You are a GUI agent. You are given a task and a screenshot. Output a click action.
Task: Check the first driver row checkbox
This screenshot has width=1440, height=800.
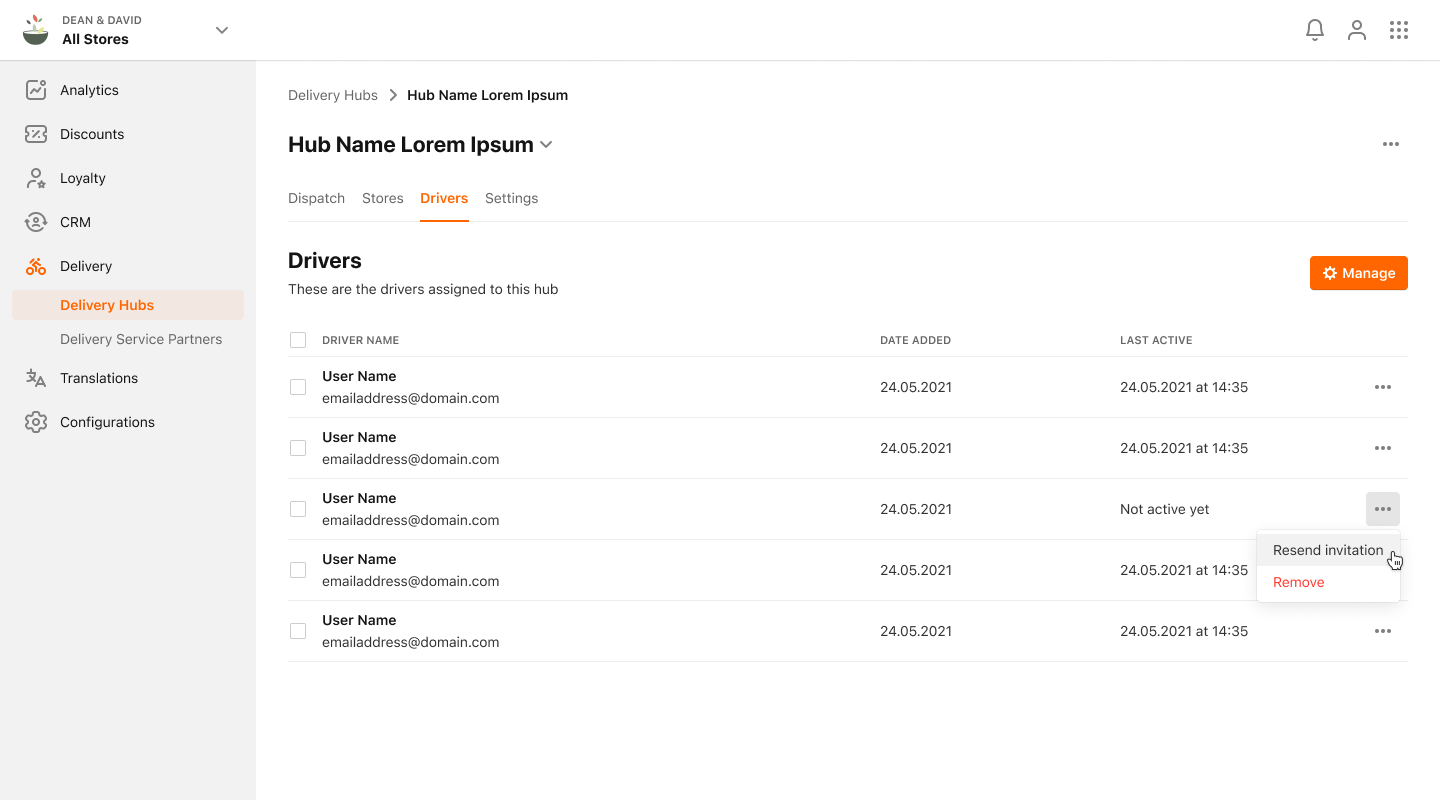click(297, 386)
